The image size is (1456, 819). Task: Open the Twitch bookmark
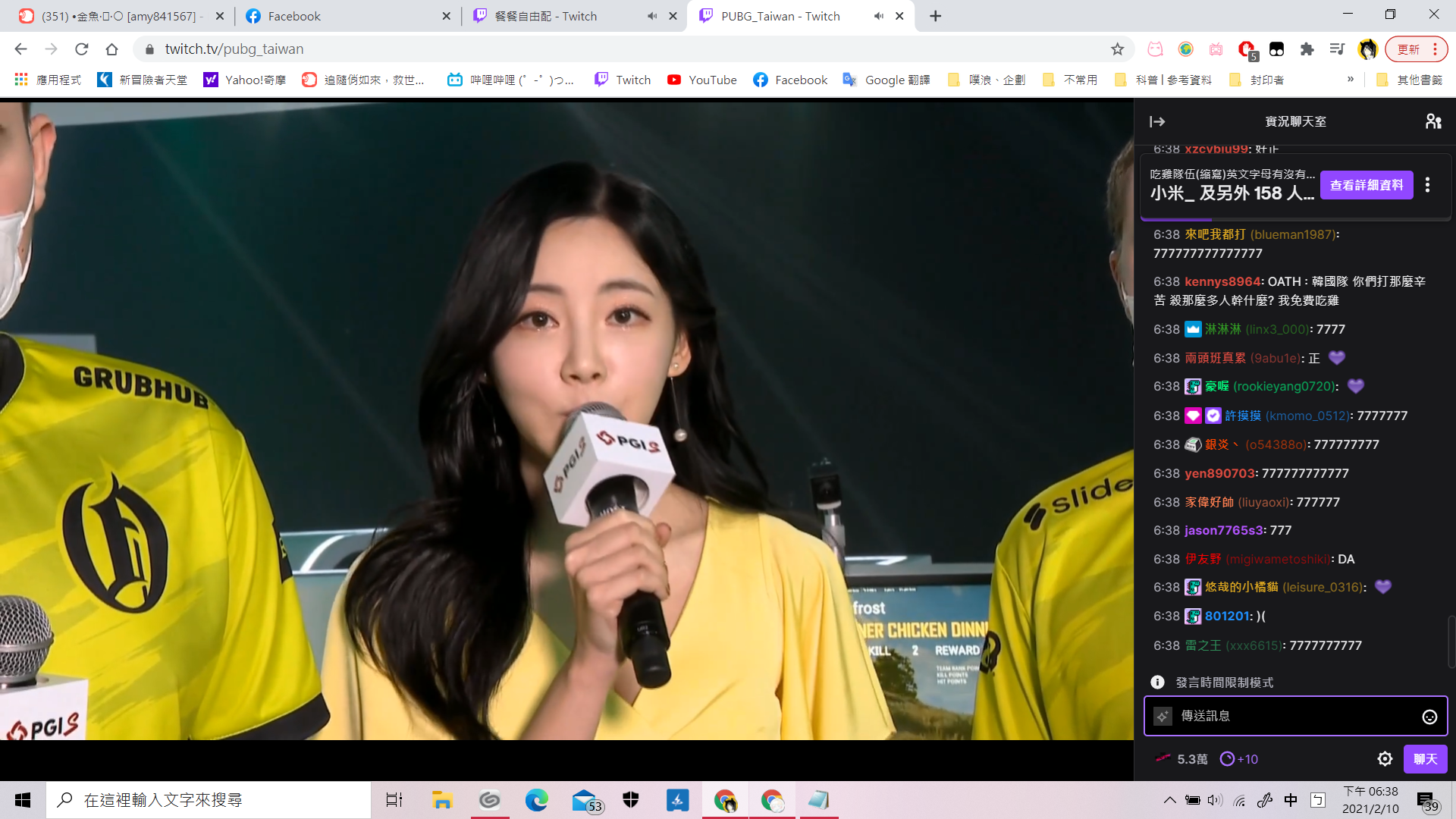tap(623, 80)
